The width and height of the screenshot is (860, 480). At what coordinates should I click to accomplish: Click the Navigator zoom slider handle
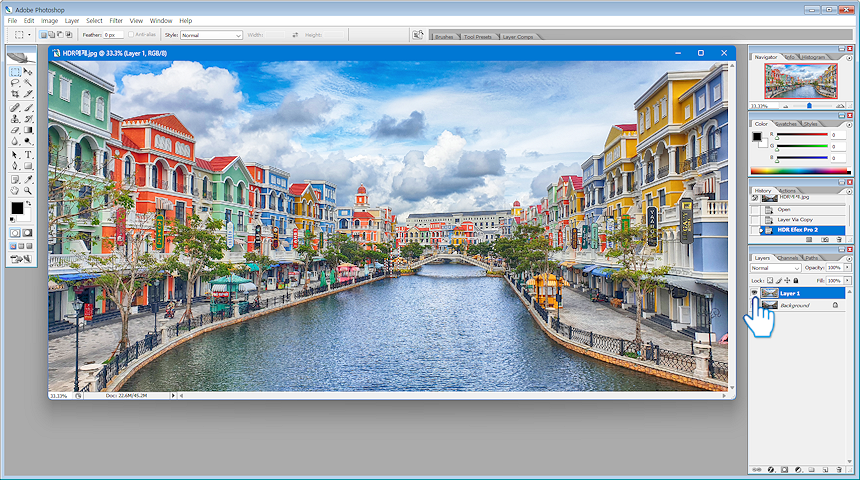(809, 105)
